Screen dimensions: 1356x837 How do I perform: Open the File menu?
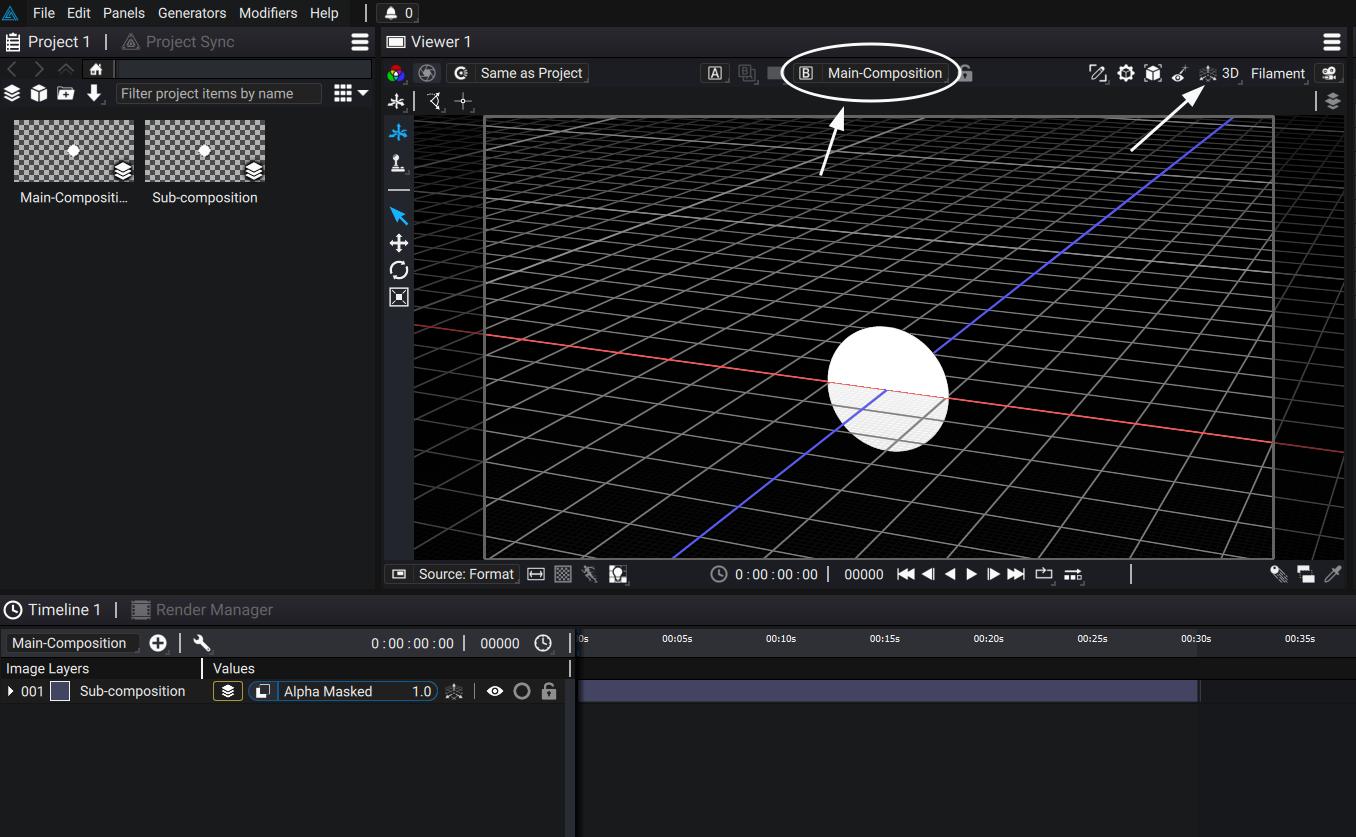coord(44,13)
